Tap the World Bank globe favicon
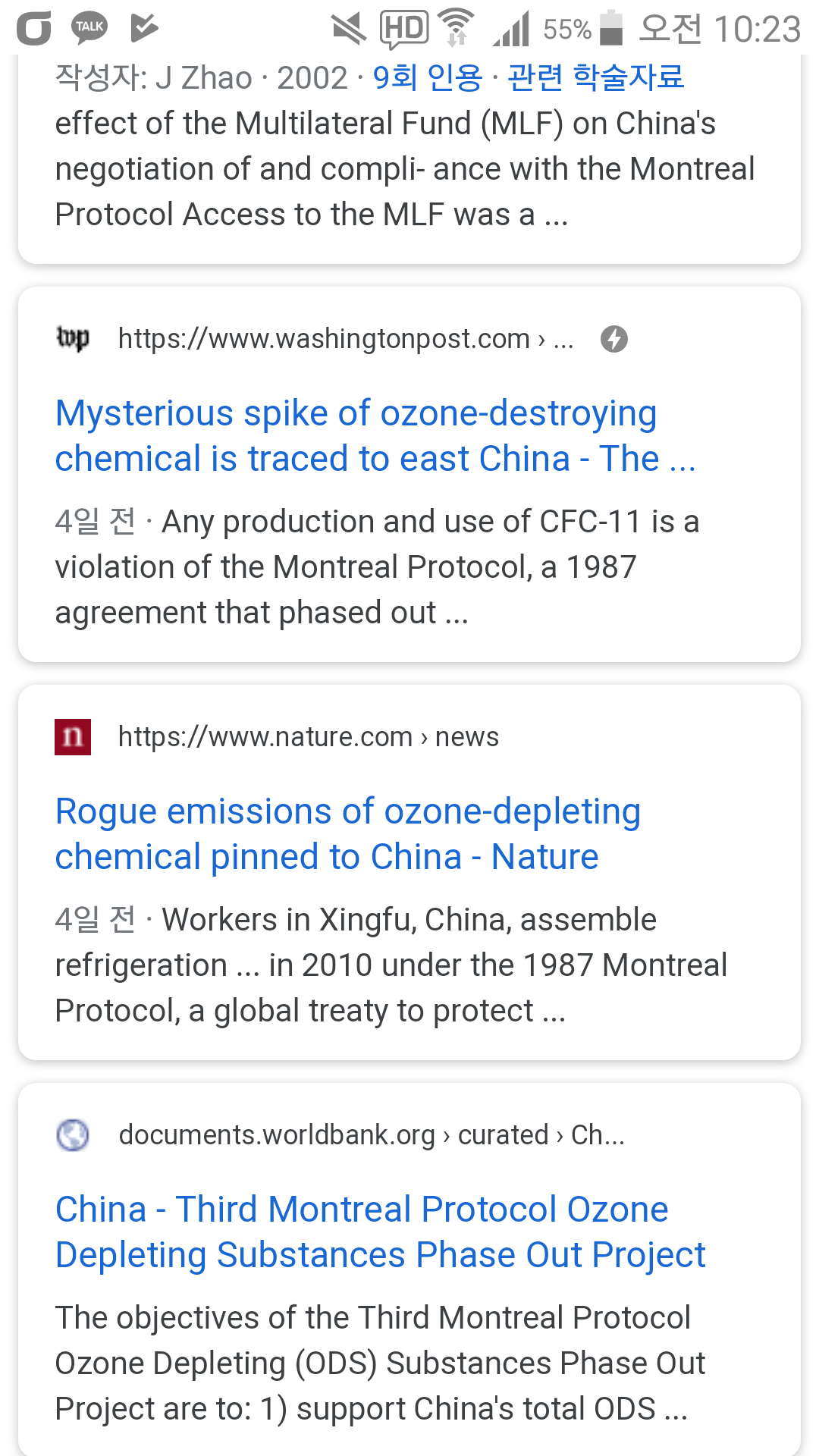Image resolution: width=819 pixels, height=1456 pixels. tap(73, 1135)
